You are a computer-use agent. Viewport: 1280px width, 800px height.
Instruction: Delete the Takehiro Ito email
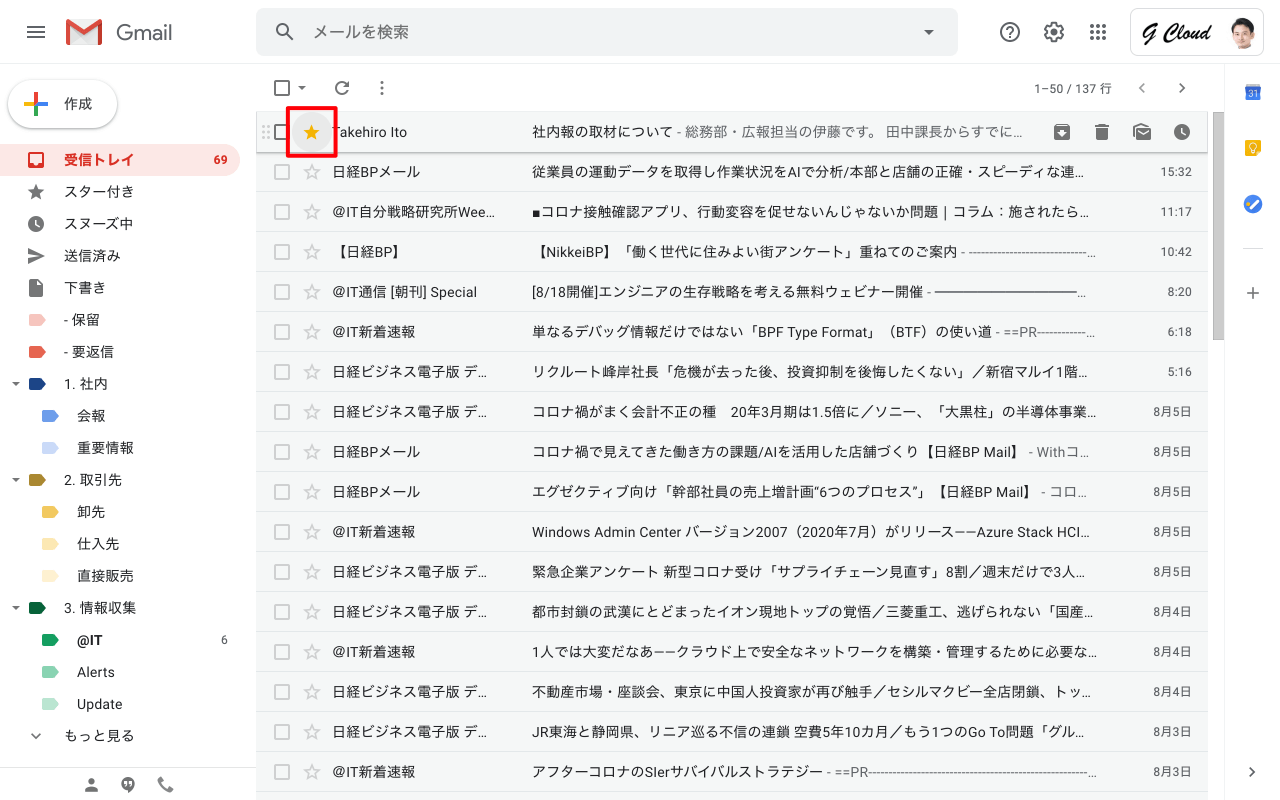point(1102,132)
